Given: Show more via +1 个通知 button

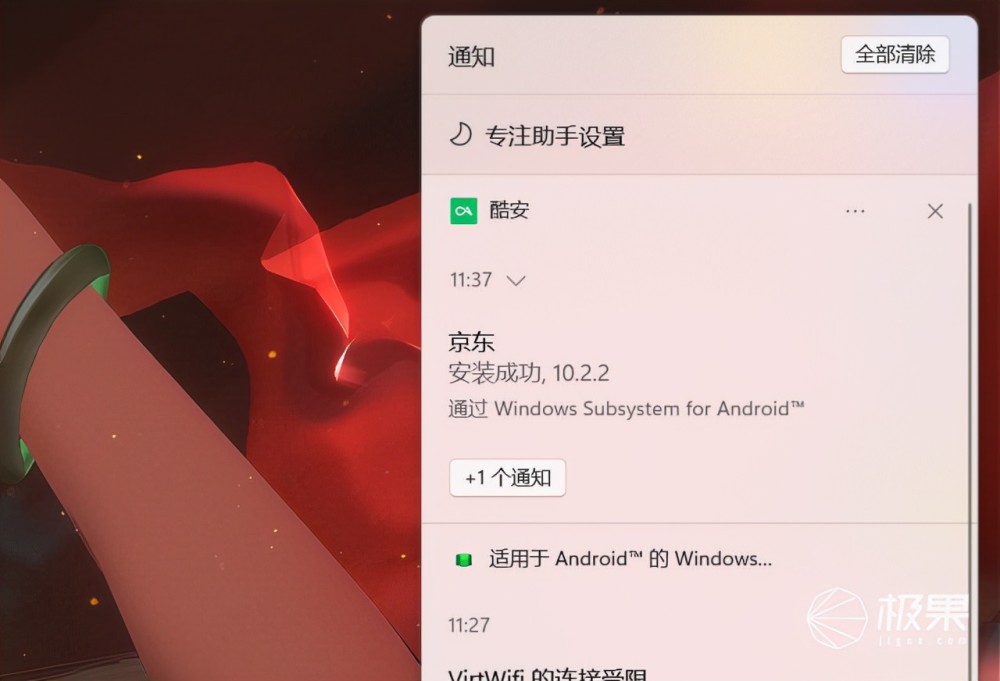Looking at the screenshot, I should click(x=508, y=478).
